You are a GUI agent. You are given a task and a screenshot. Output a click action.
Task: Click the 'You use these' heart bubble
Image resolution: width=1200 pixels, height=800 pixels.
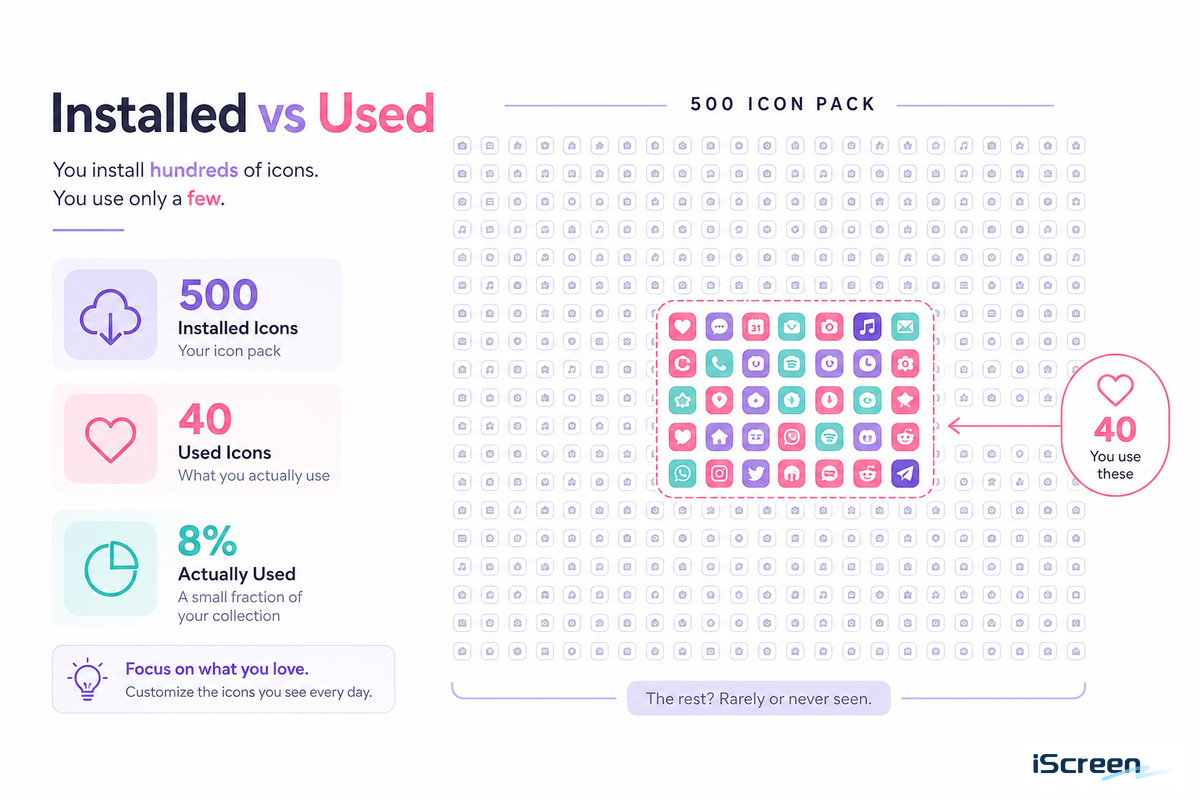pyautogui.click(x=1115, y=427)
